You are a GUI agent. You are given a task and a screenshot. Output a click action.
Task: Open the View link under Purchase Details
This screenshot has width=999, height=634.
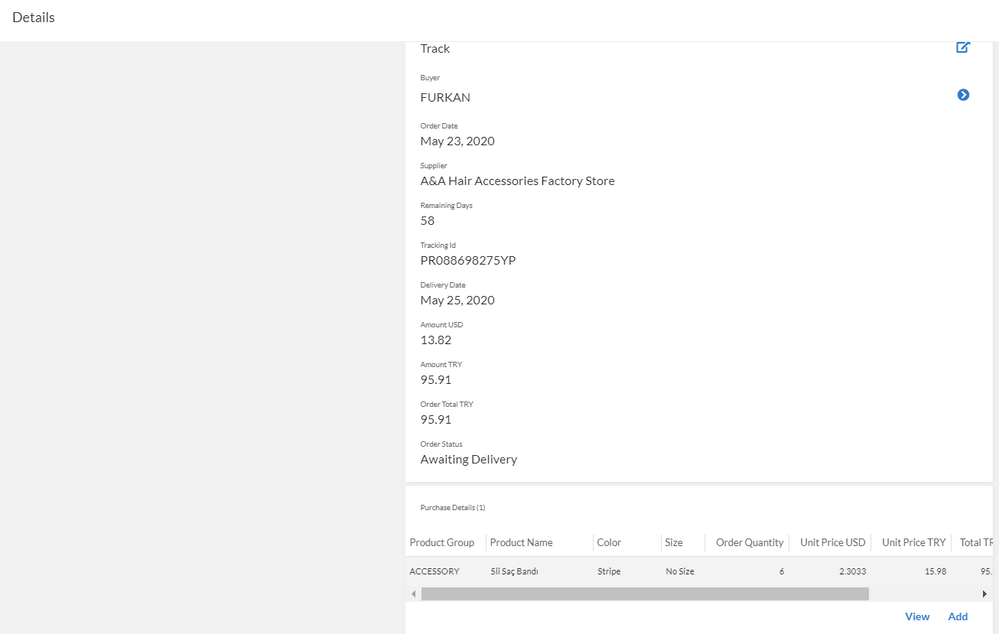917,616
